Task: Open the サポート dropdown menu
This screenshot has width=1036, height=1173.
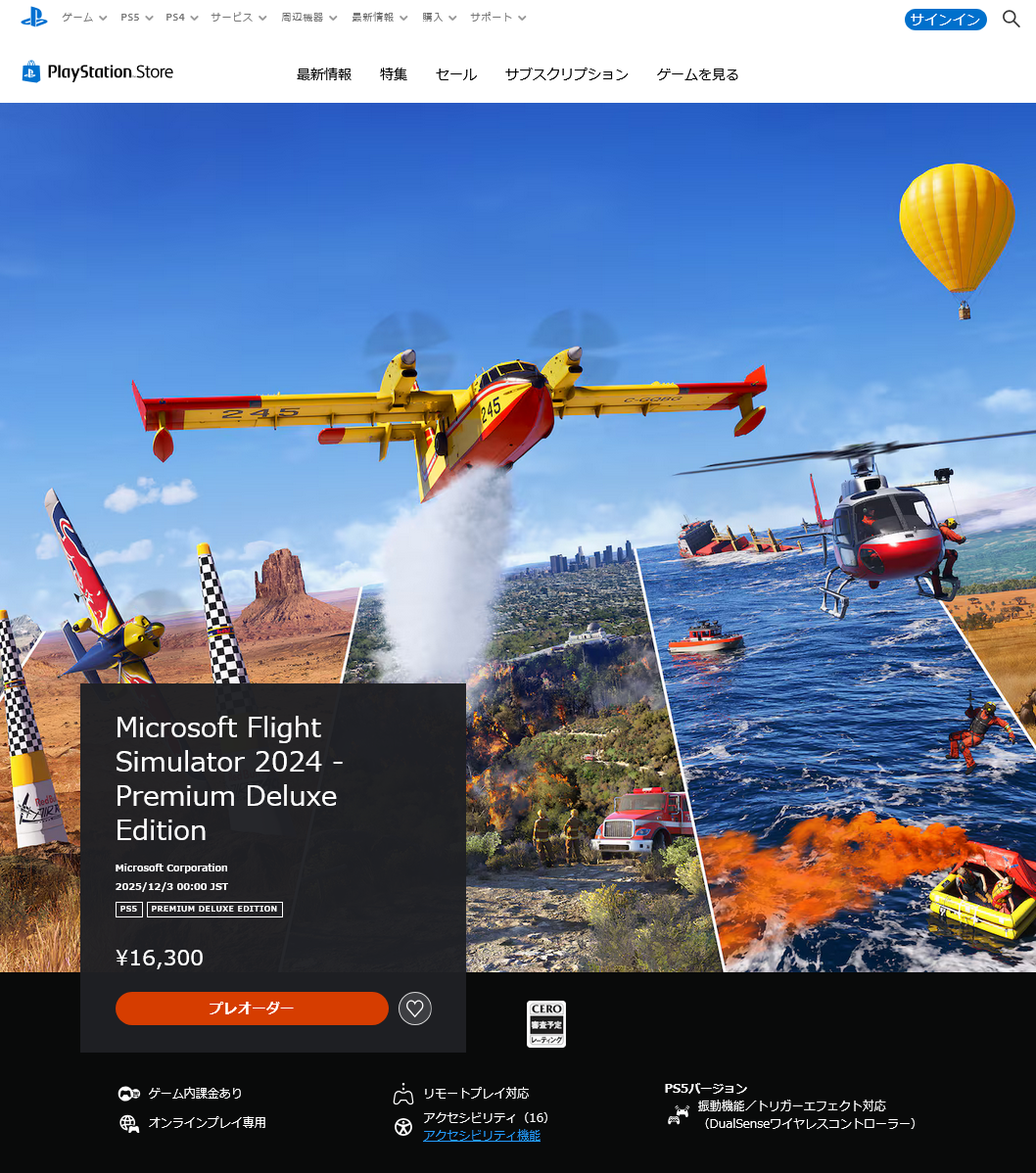Action: click(497, 18)
